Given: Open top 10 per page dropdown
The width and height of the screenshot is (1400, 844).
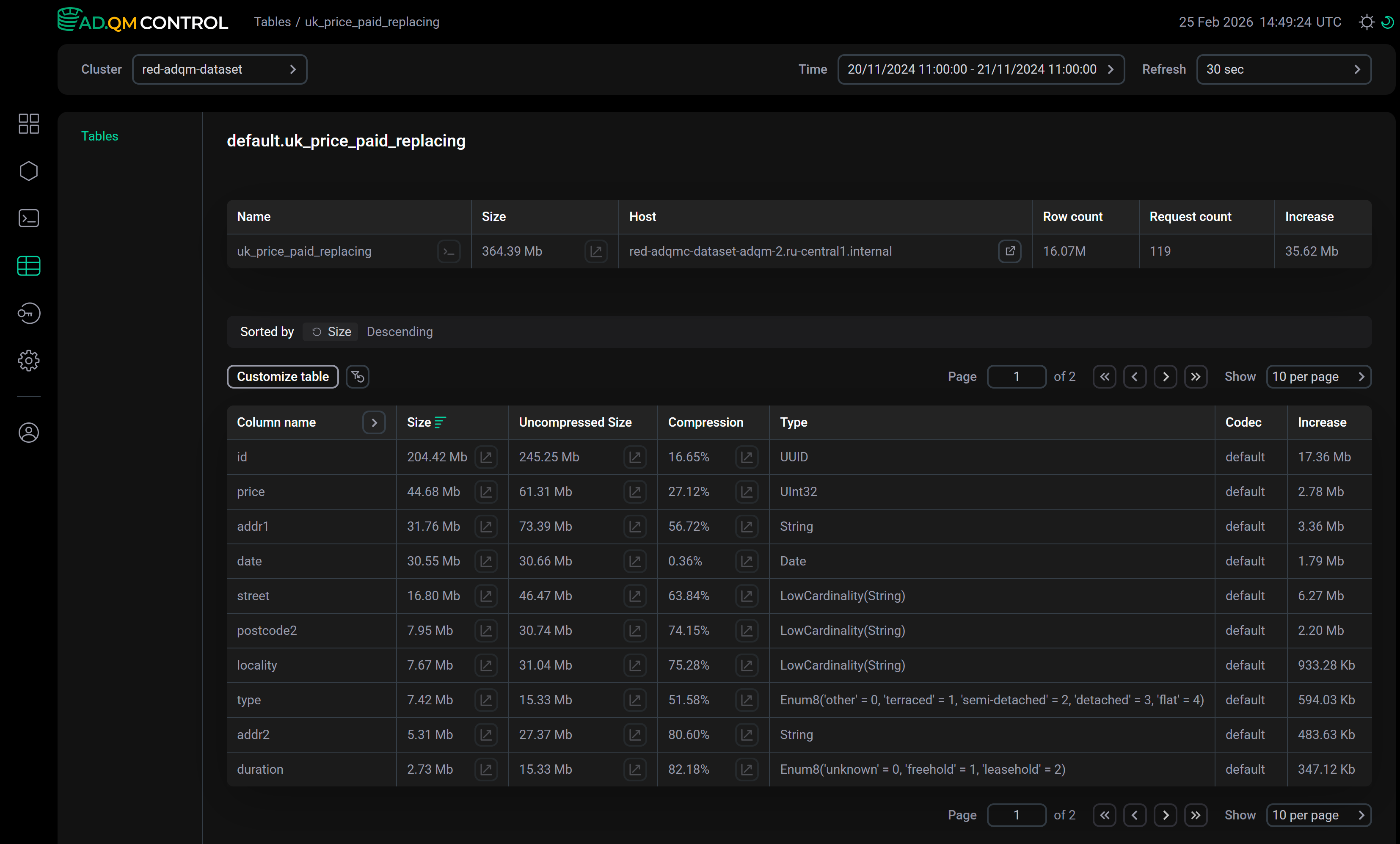Looking at the screenshot, I should pyautogui.click(x=1319, y=376).
